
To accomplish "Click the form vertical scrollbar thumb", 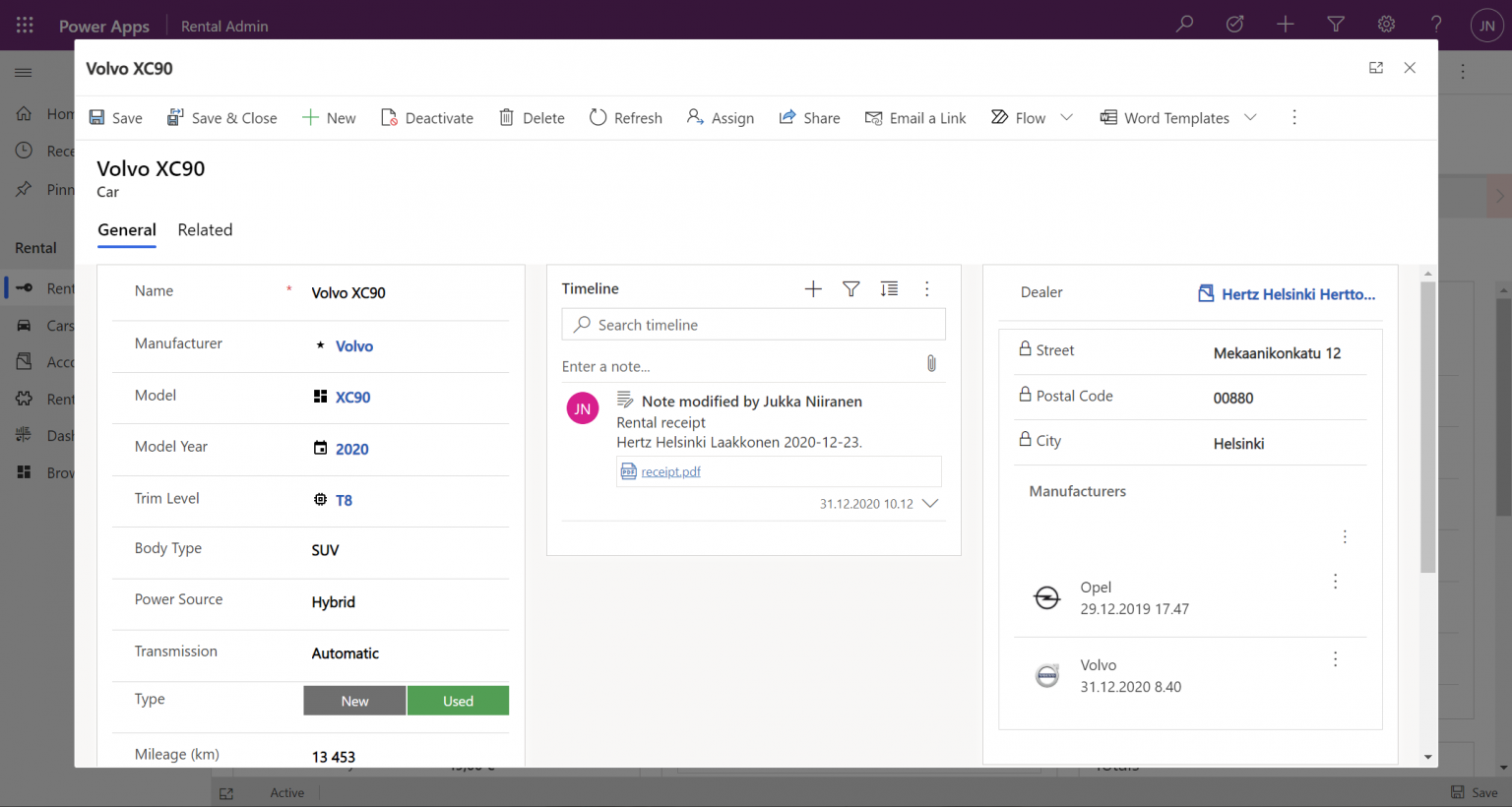I will [1428, 427].
